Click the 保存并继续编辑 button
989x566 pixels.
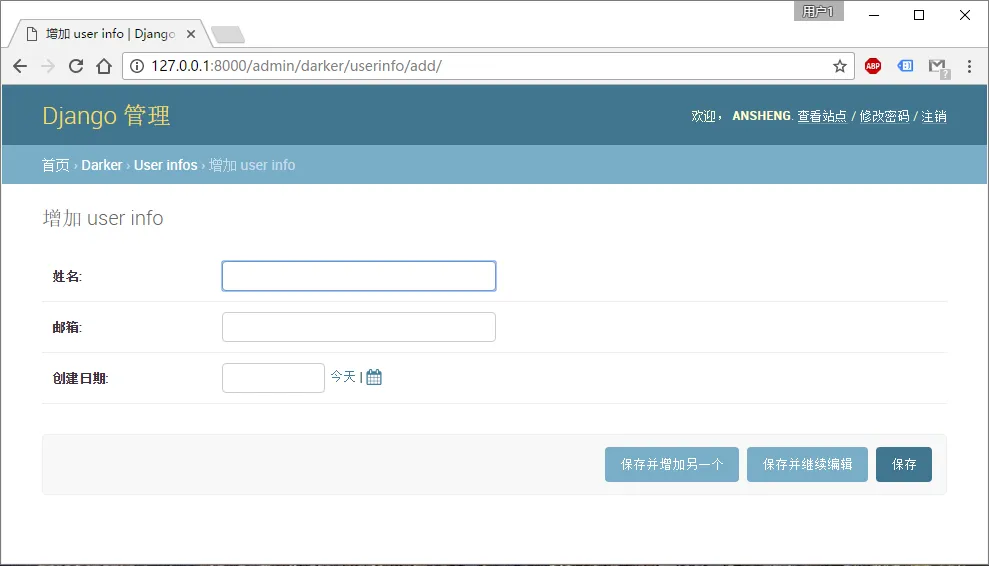point(807,464)
